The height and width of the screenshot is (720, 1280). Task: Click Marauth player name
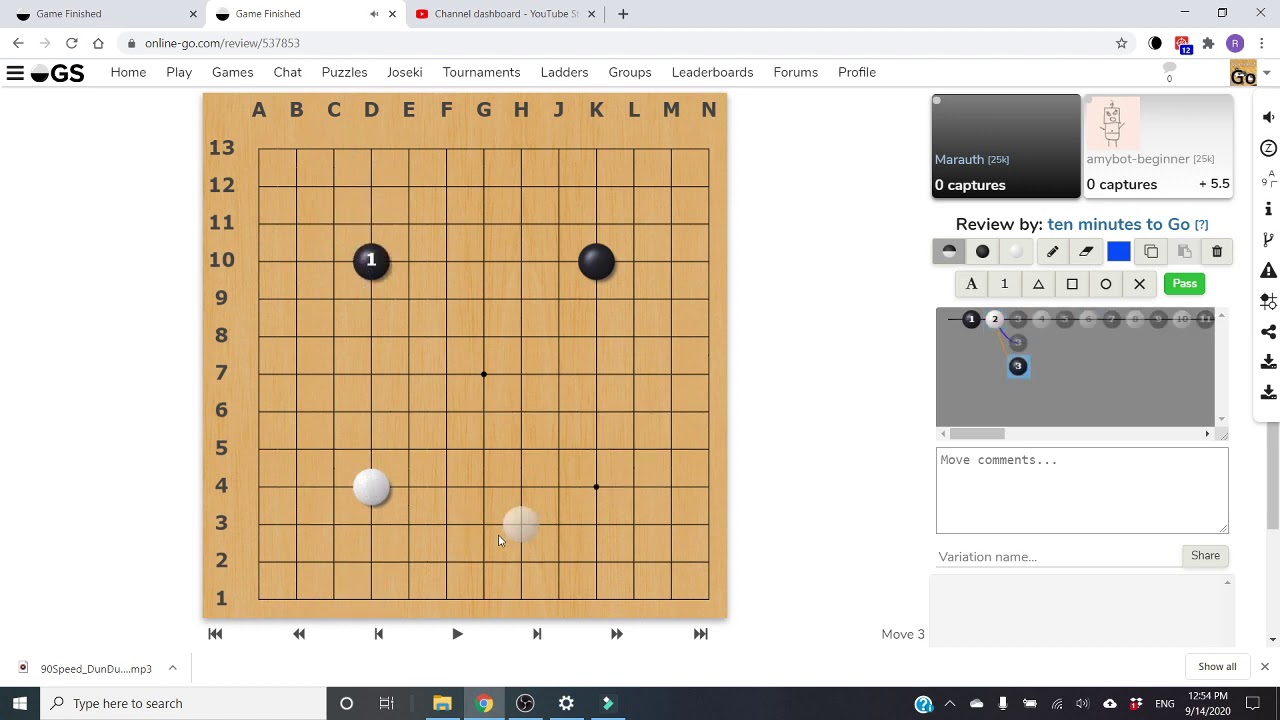tap(959, 159)
